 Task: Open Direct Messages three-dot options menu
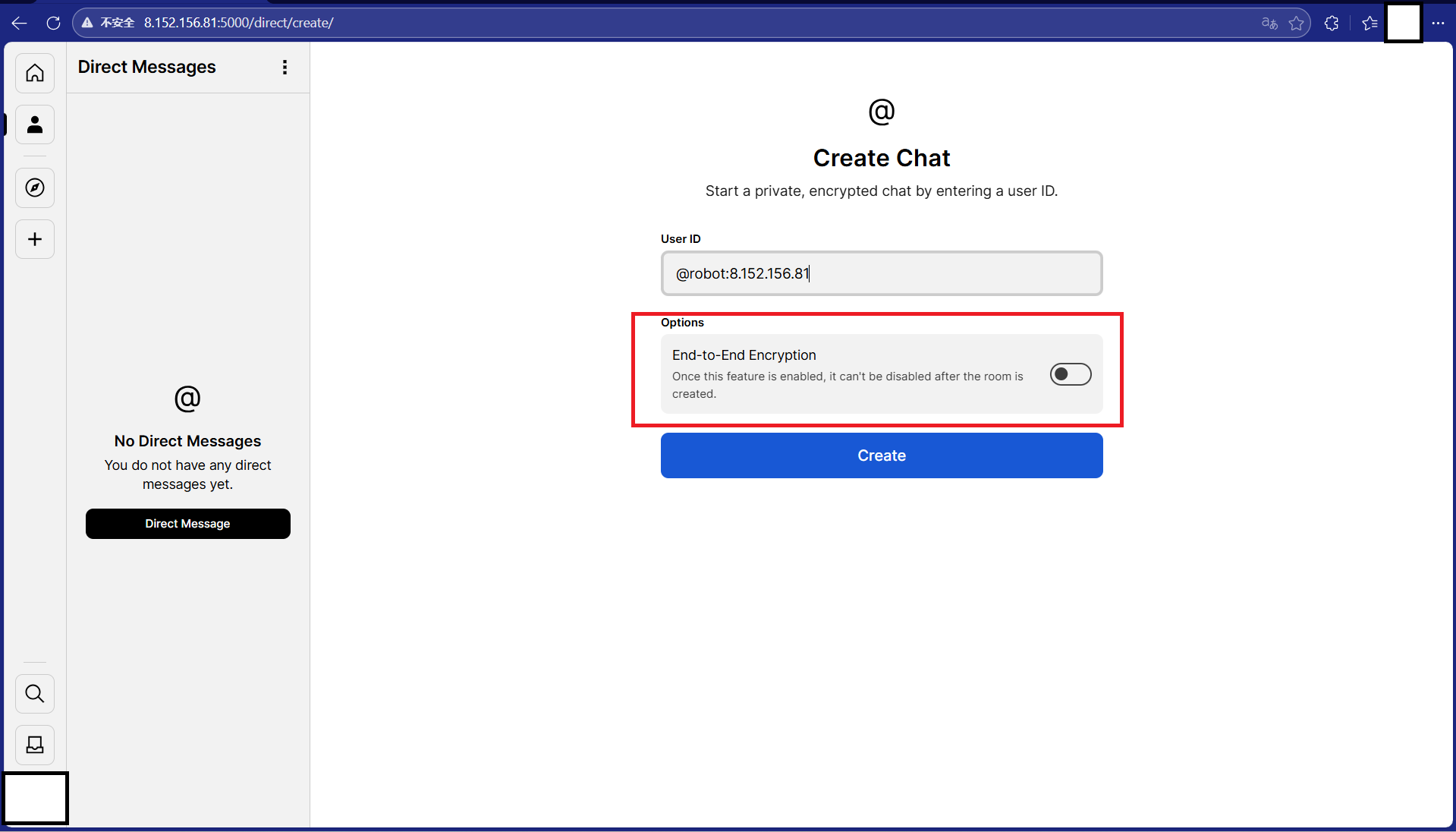pyautogui.click(x=285, y=68)
